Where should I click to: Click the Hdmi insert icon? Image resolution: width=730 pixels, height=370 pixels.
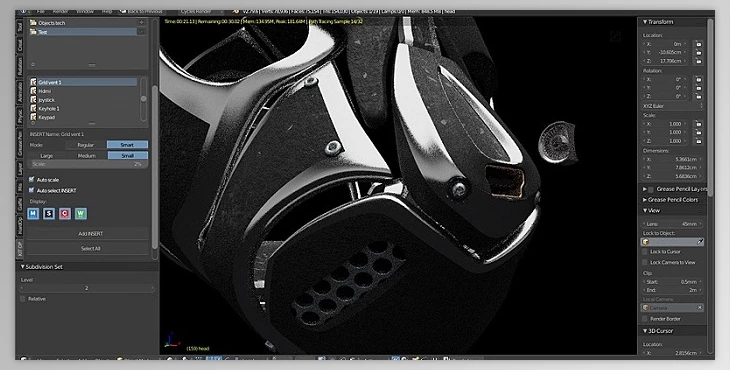coord(34,91)
